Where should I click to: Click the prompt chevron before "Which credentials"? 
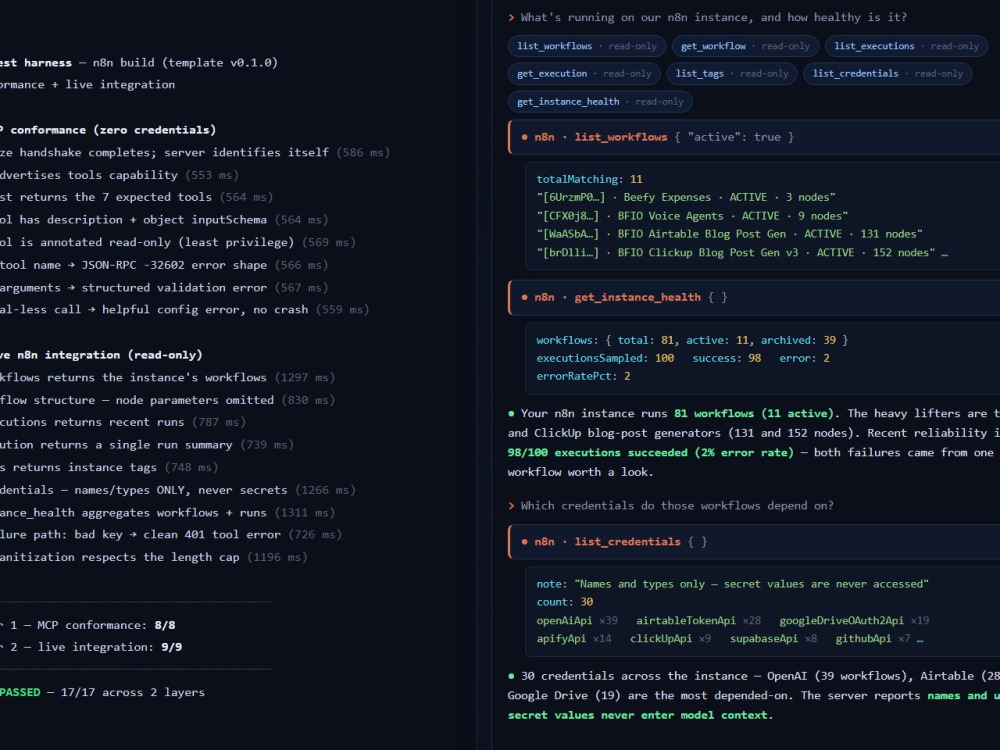coord(511,506)
